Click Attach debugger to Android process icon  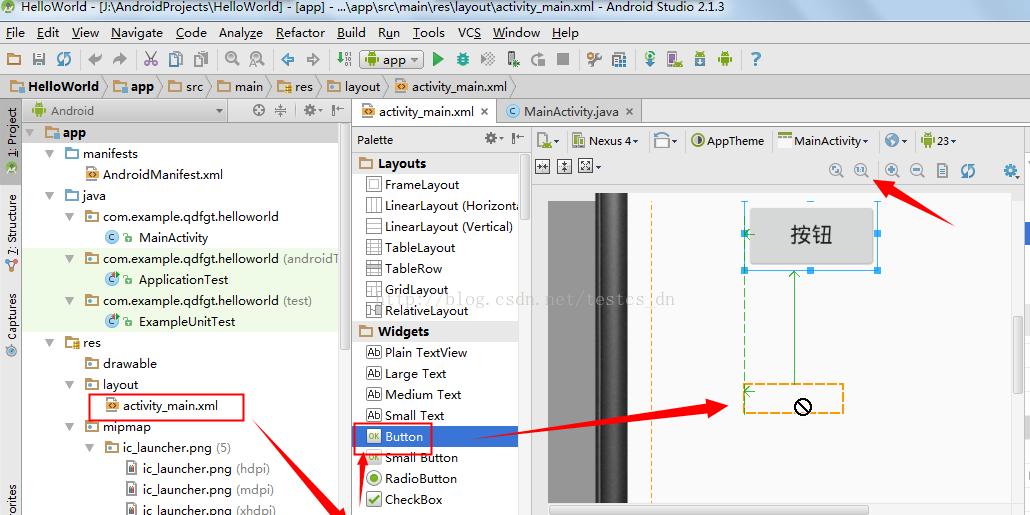click(513, 59)
